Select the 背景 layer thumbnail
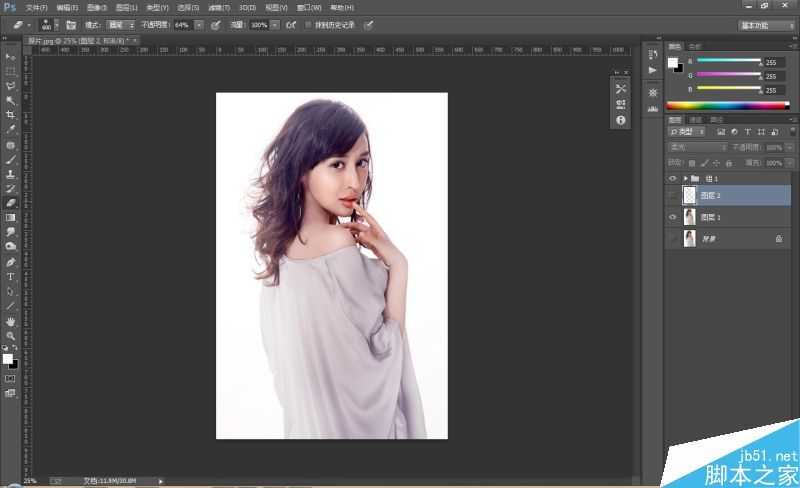800x488 pixels. click(x=689, y=239)
